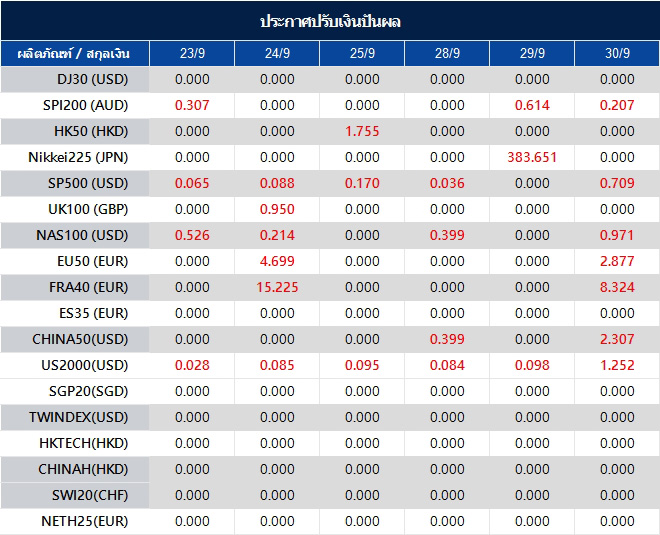This screenshot has height=535, width=660.
Task: Click the 24/9 column header
Action: coord(277,53)
